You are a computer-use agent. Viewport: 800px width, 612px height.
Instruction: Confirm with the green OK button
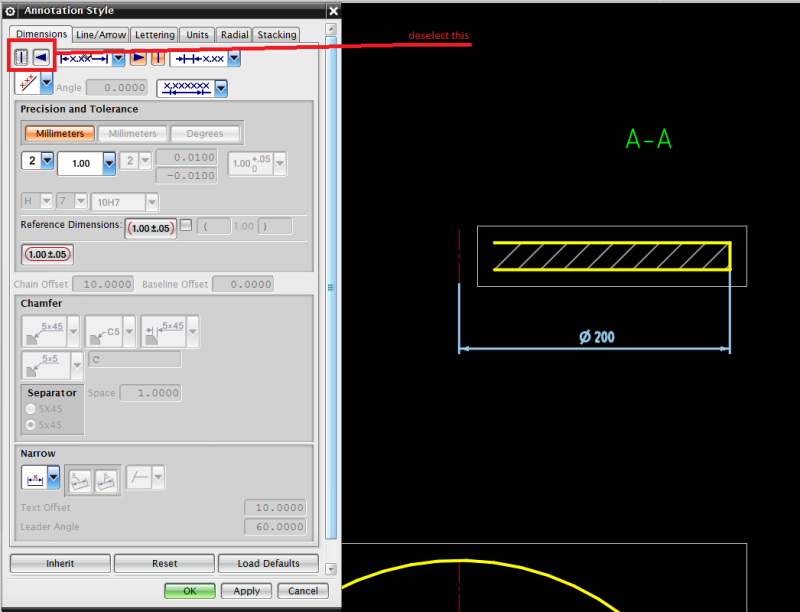coord(190,591)
